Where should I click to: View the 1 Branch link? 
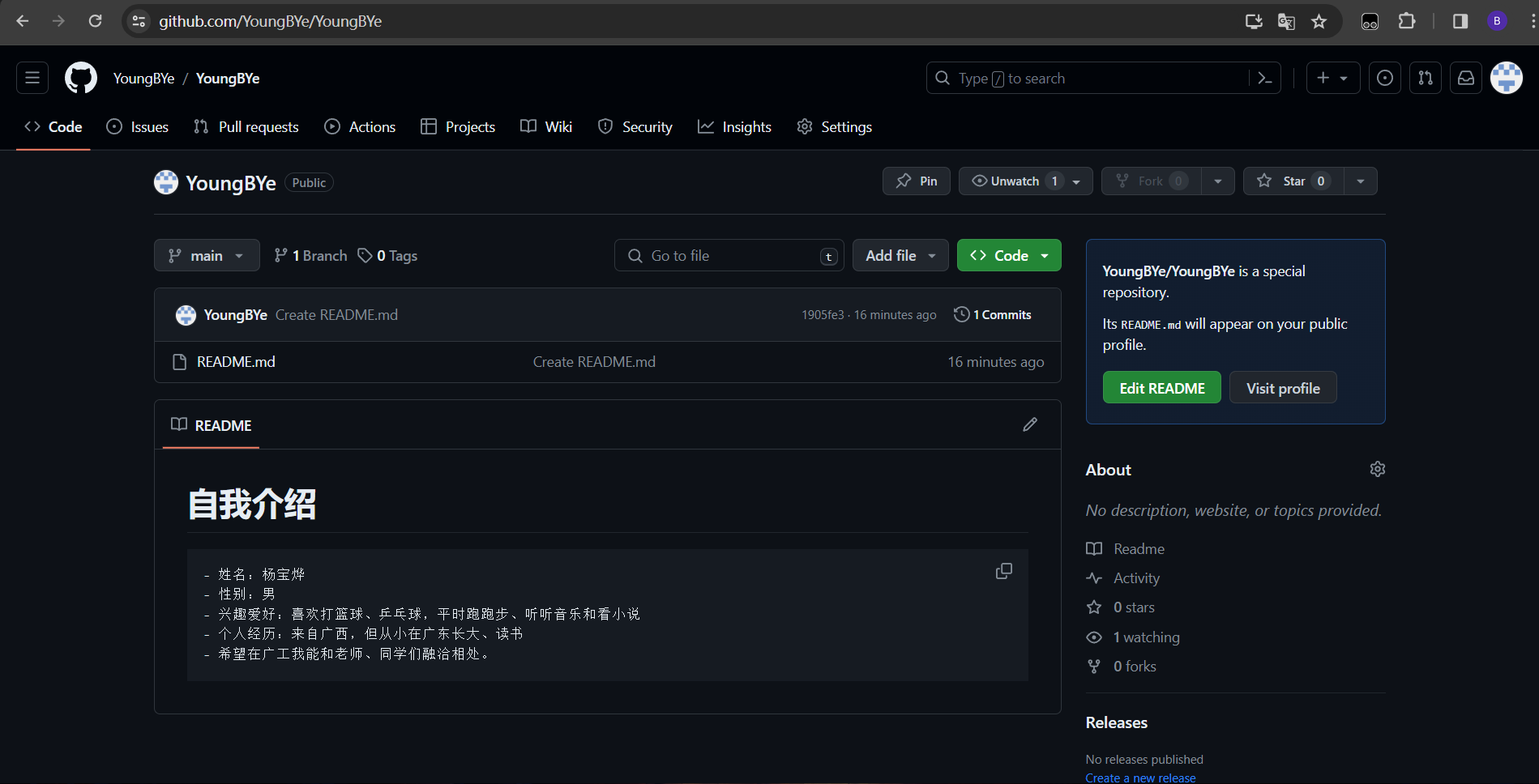(x=310, y=256)
